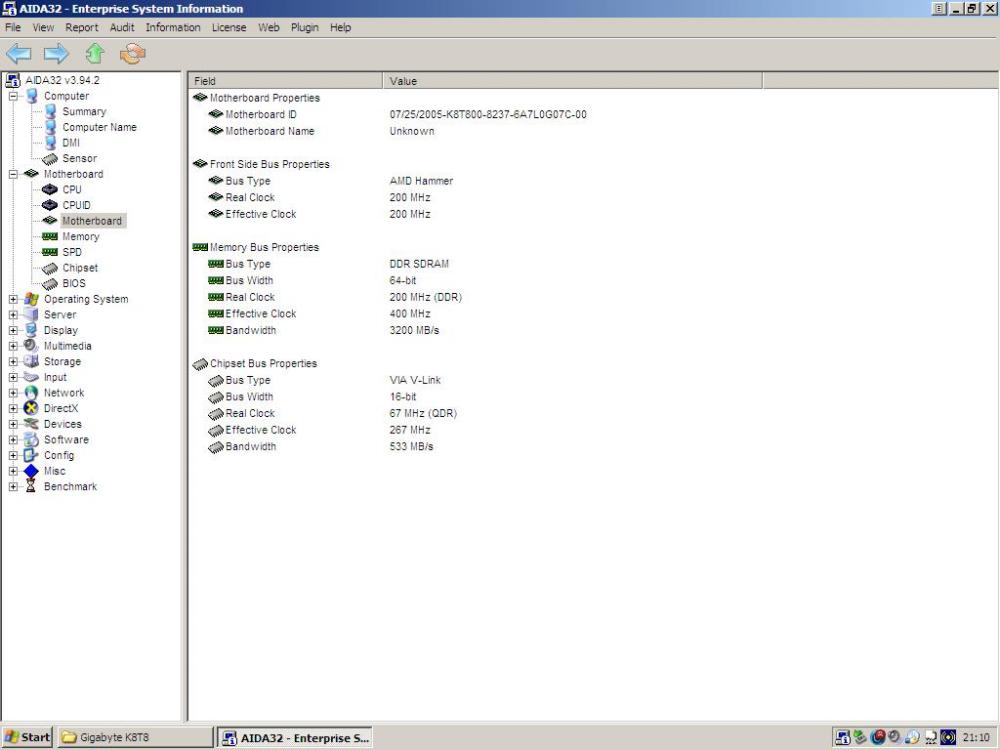
Task: Open the Audit menu
Action: [x=122, y=28]
